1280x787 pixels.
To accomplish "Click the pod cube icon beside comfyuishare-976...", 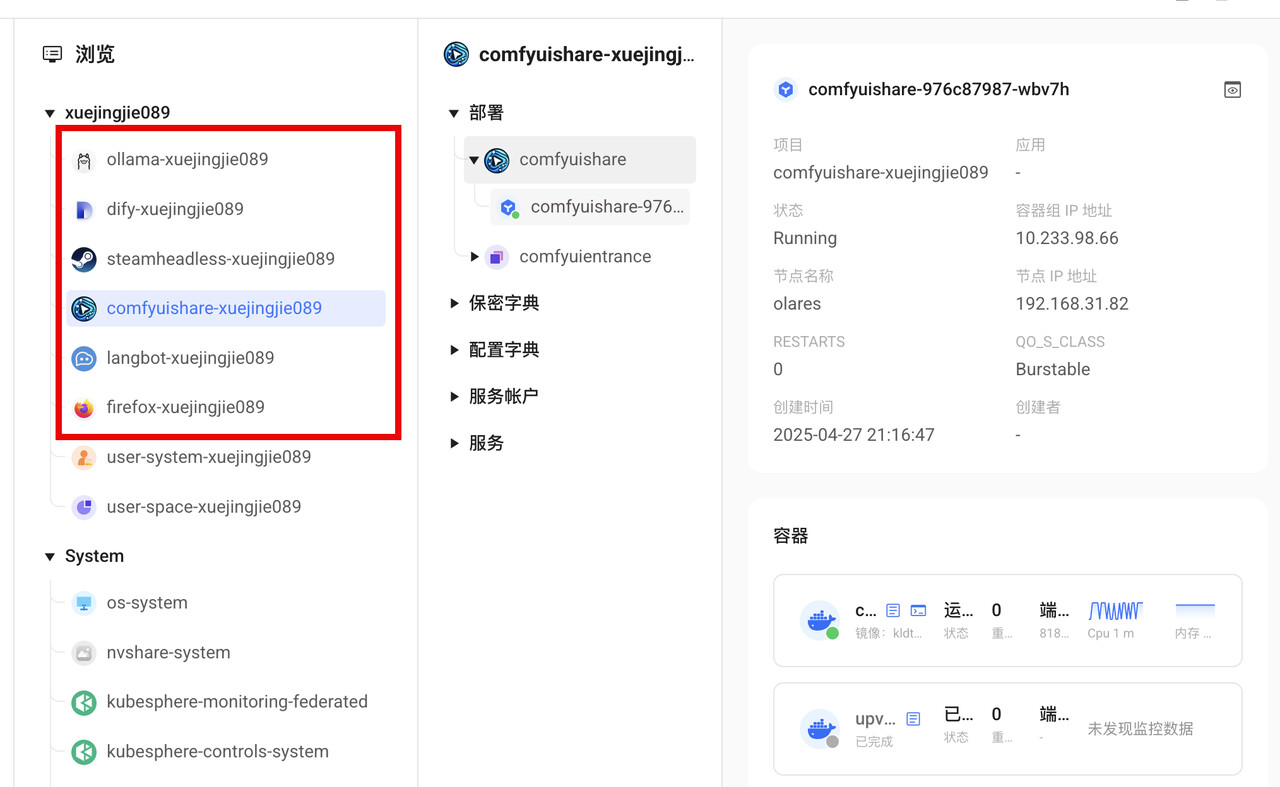I will 509,208.
